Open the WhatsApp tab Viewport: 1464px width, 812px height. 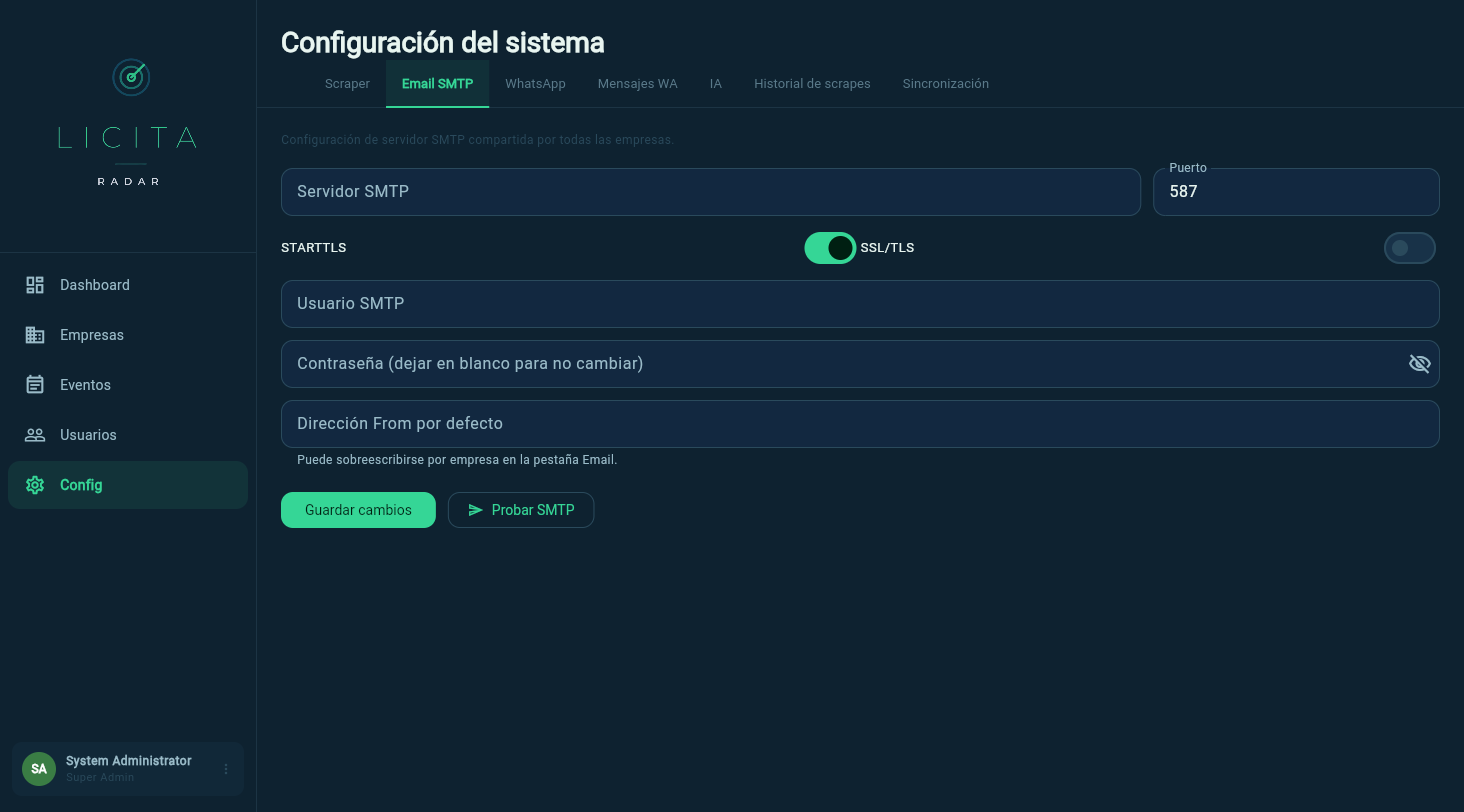(x=535, y=84)
